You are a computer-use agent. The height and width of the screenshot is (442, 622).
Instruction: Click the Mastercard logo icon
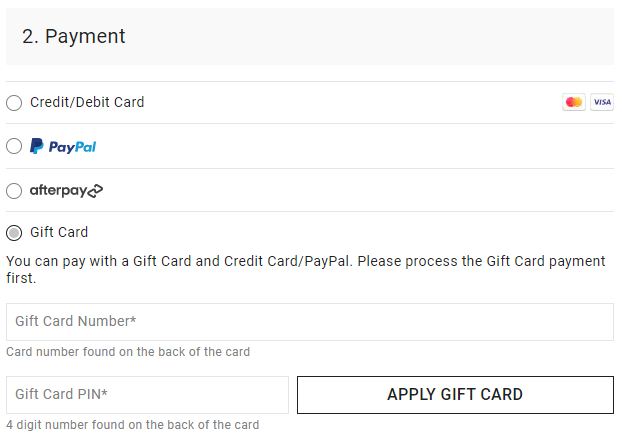(573, 102)
